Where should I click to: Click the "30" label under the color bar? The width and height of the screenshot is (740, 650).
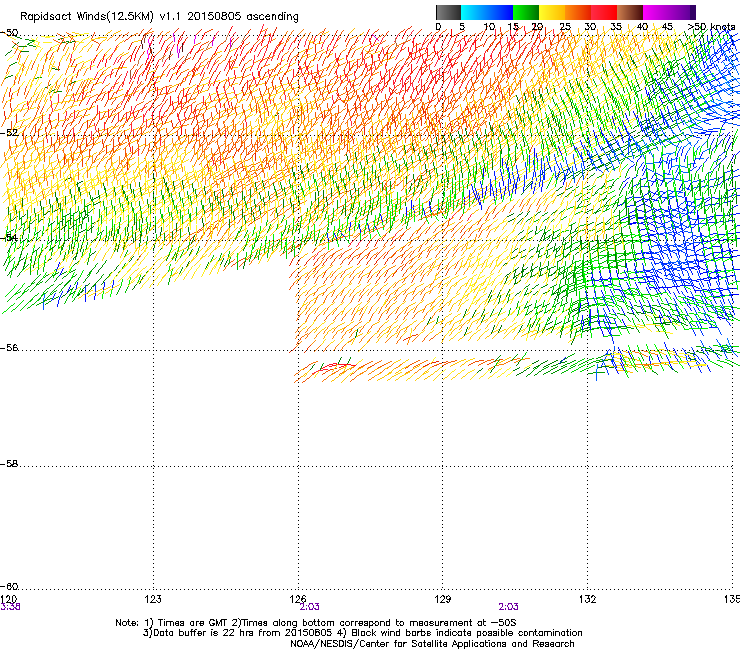(590, 27)
